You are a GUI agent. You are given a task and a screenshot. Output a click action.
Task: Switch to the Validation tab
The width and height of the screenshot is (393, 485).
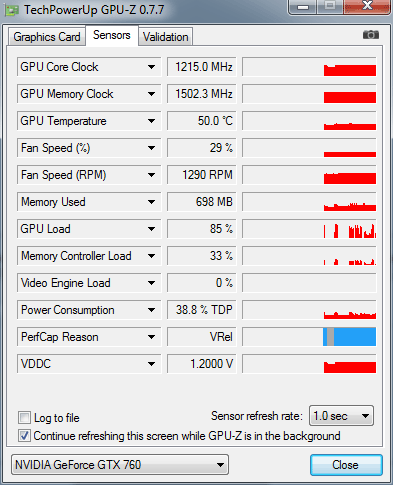(166, 37)
